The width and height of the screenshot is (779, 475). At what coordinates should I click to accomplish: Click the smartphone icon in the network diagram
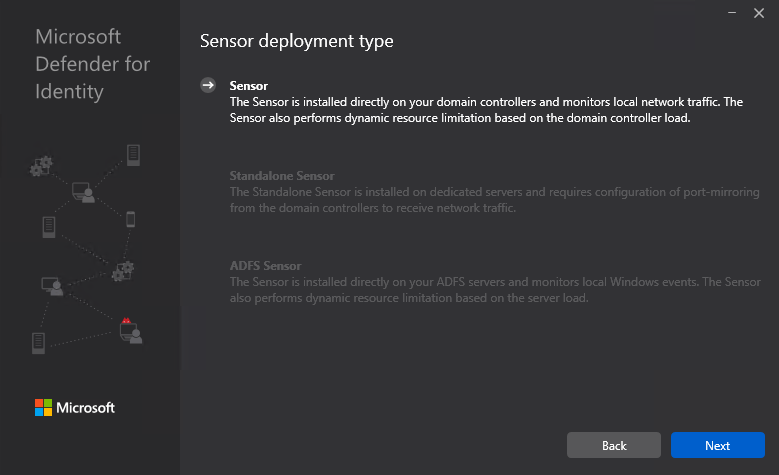click(130, 219)
